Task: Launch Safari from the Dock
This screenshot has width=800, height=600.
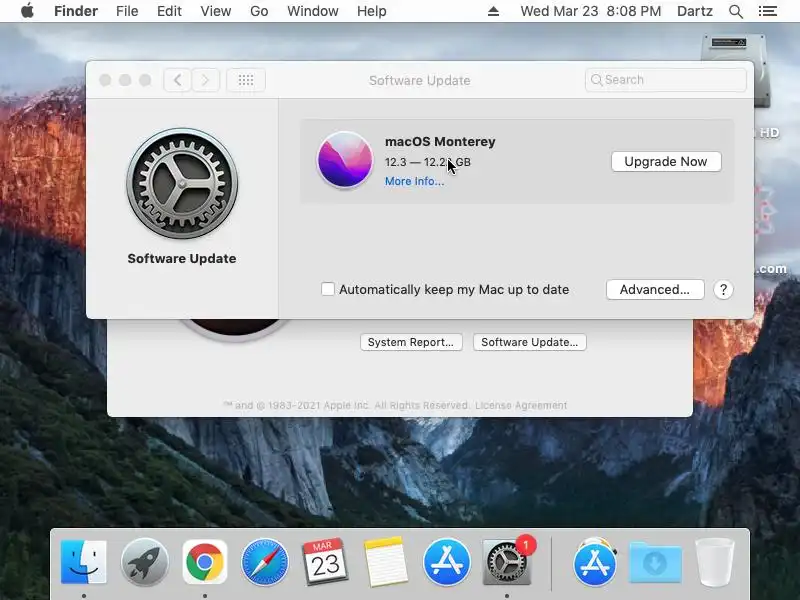Action: point(265,563)
